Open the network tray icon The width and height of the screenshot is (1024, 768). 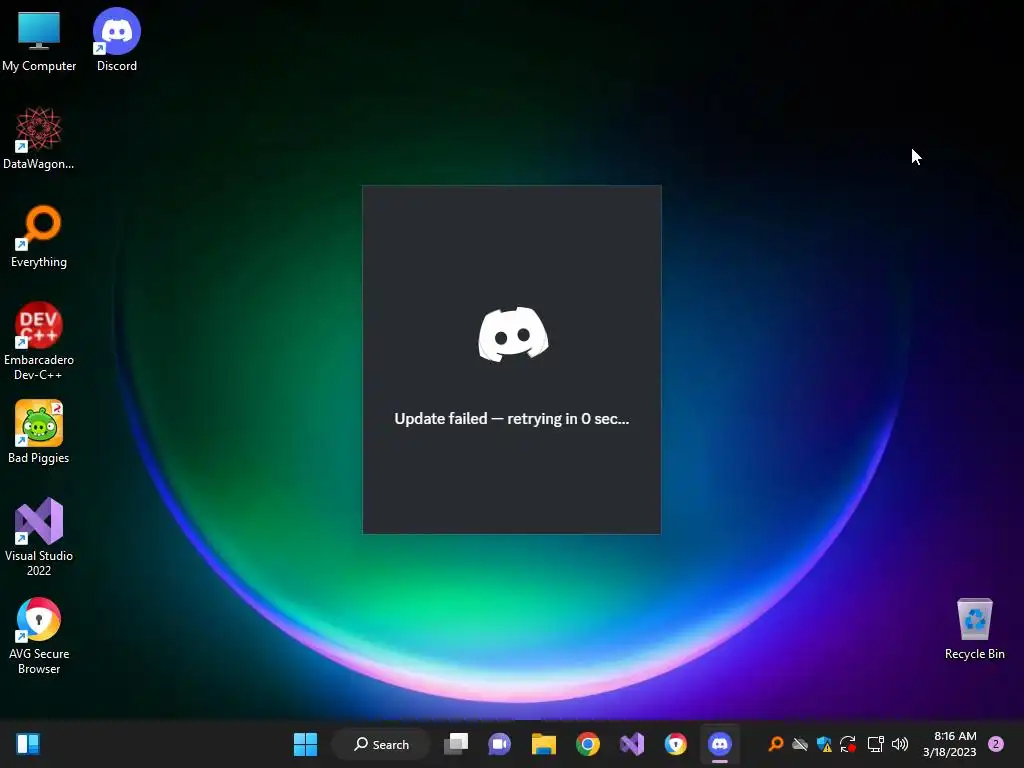click(x=875, y=744)
